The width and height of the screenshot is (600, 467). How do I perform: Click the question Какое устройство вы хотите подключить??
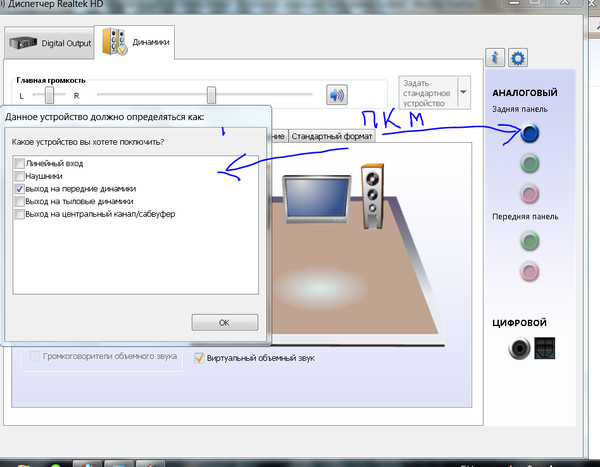coord(88,142)
